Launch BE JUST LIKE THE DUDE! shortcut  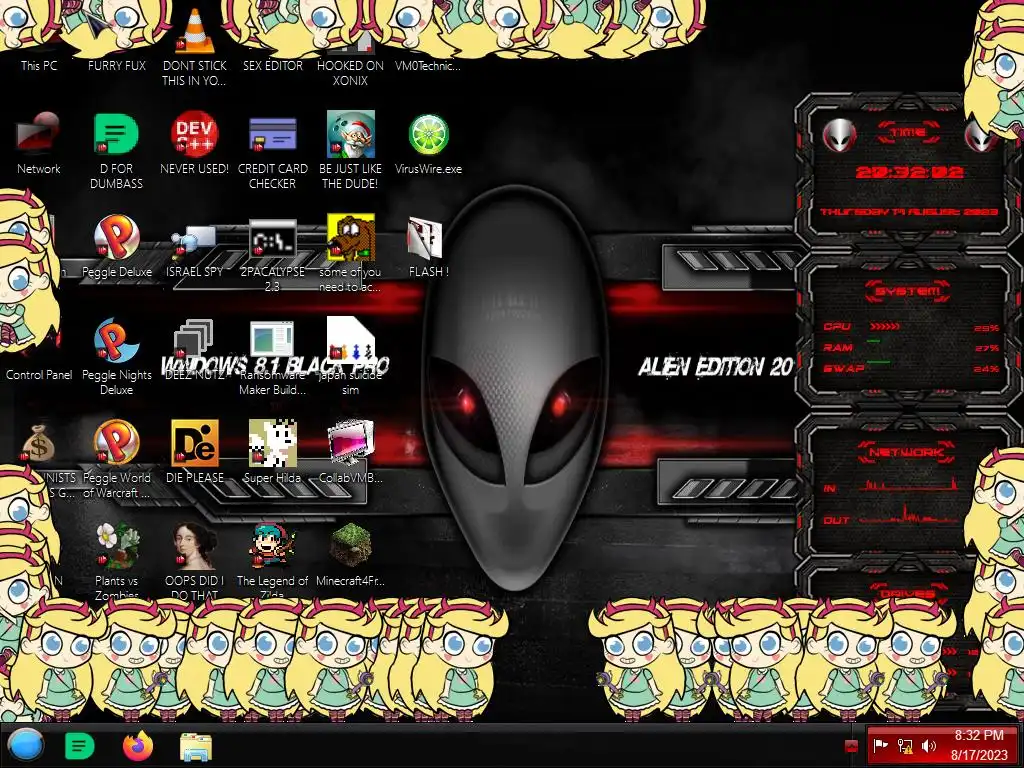[x=351, y=135]
